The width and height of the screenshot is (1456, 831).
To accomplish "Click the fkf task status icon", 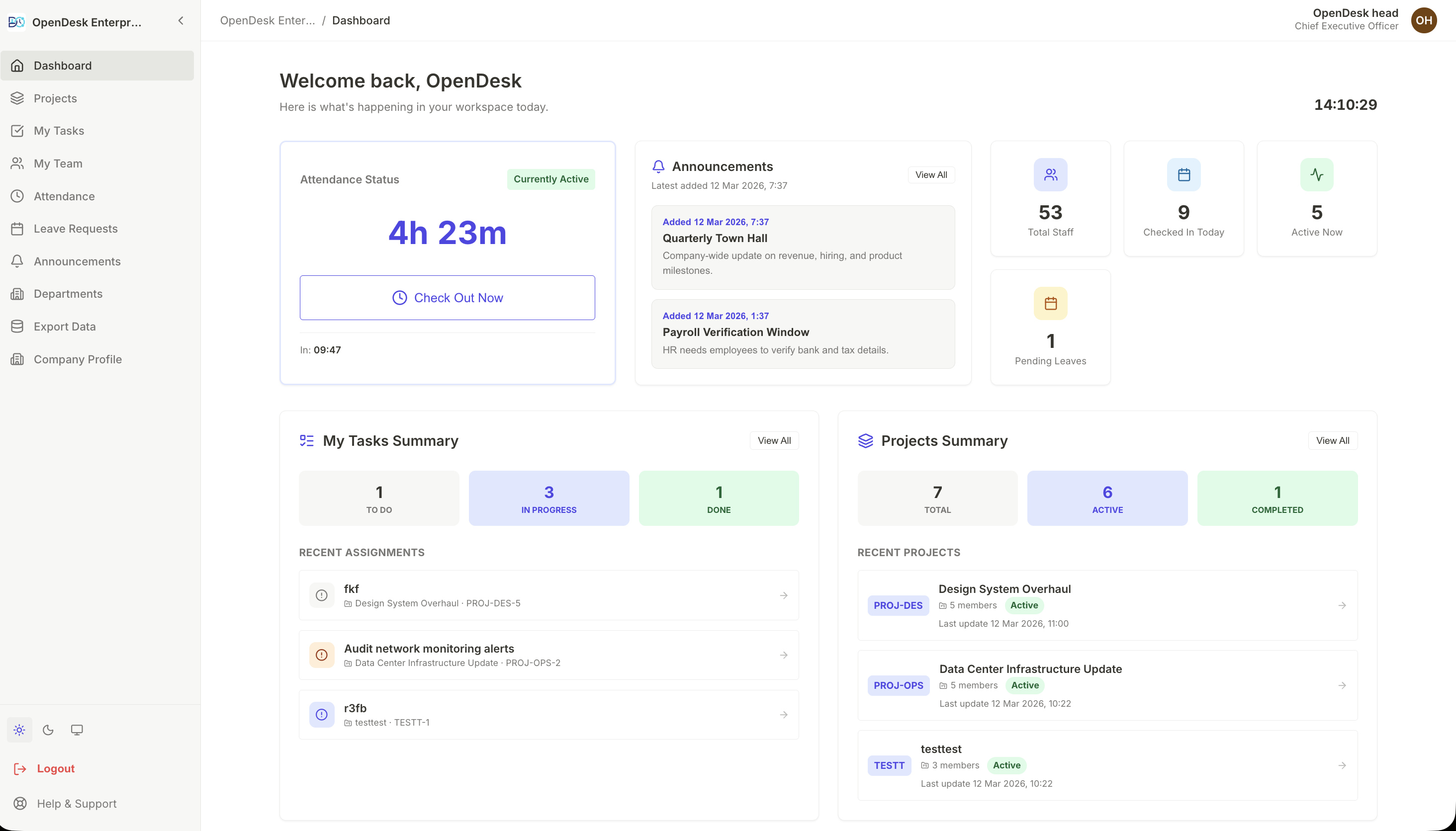I will point(322,595).
